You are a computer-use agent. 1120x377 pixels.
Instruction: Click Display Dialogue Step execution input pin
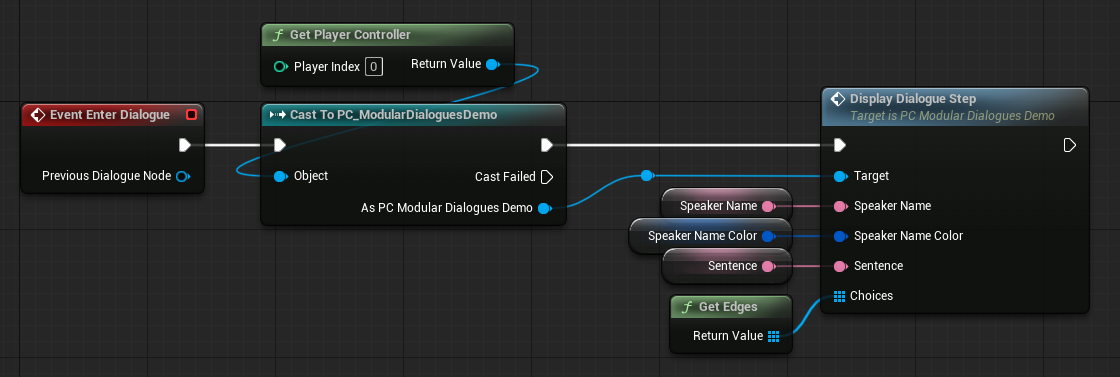[840, 146]
